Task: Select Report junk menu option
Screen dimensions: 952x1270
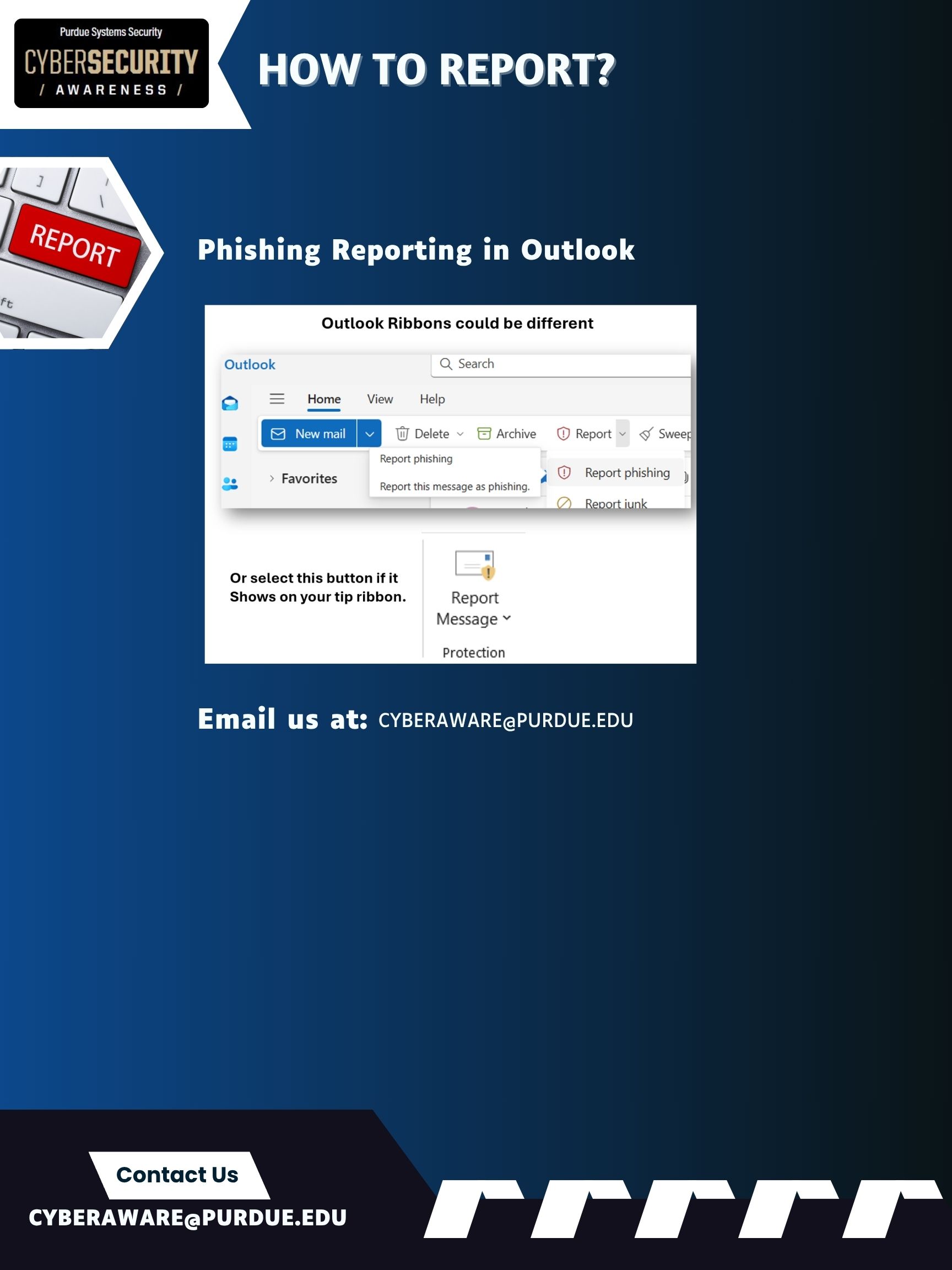Action: pyautogui.click(x=615, y=503)
